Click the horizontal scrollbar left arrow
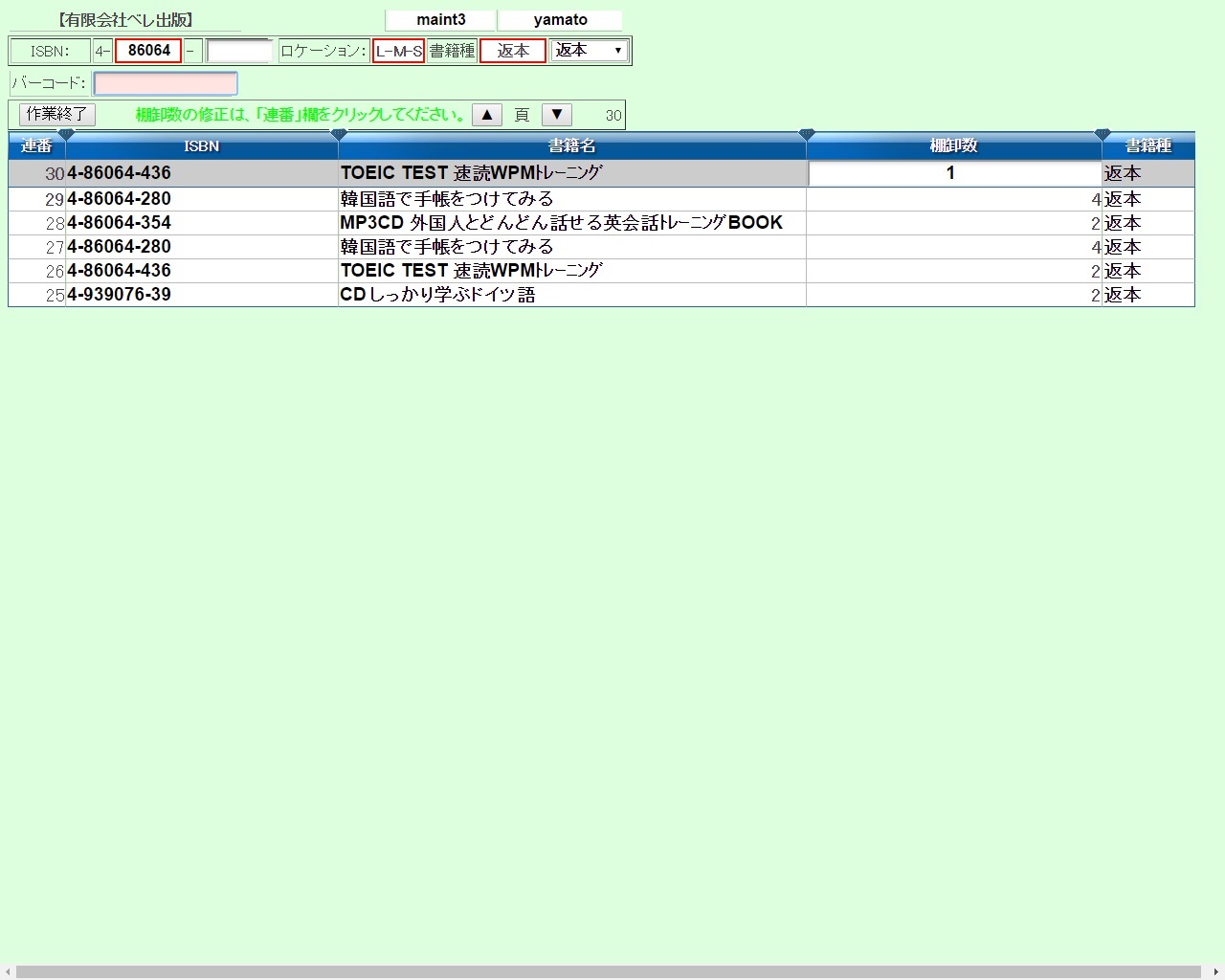The width and height of the screenshot is (1225, 980). [8, 972]
